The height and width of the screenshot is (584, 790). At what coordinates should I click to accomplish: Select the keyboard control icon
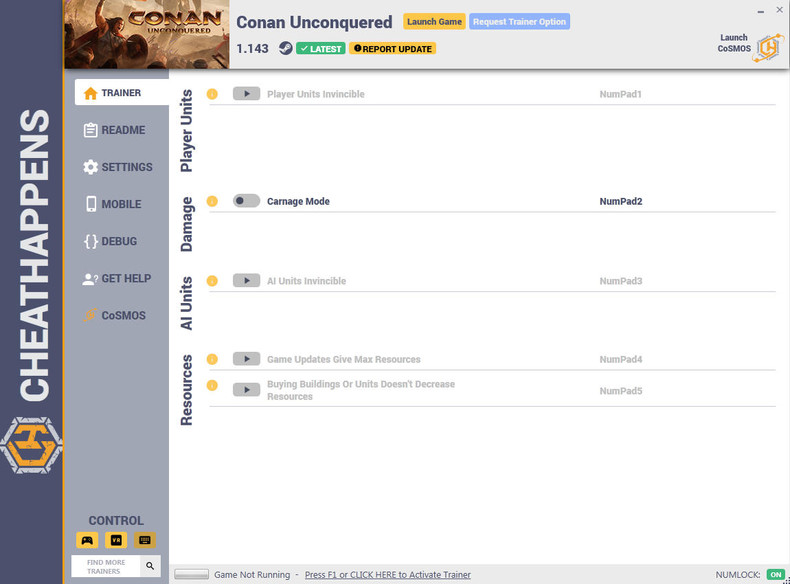pos(145,540)
